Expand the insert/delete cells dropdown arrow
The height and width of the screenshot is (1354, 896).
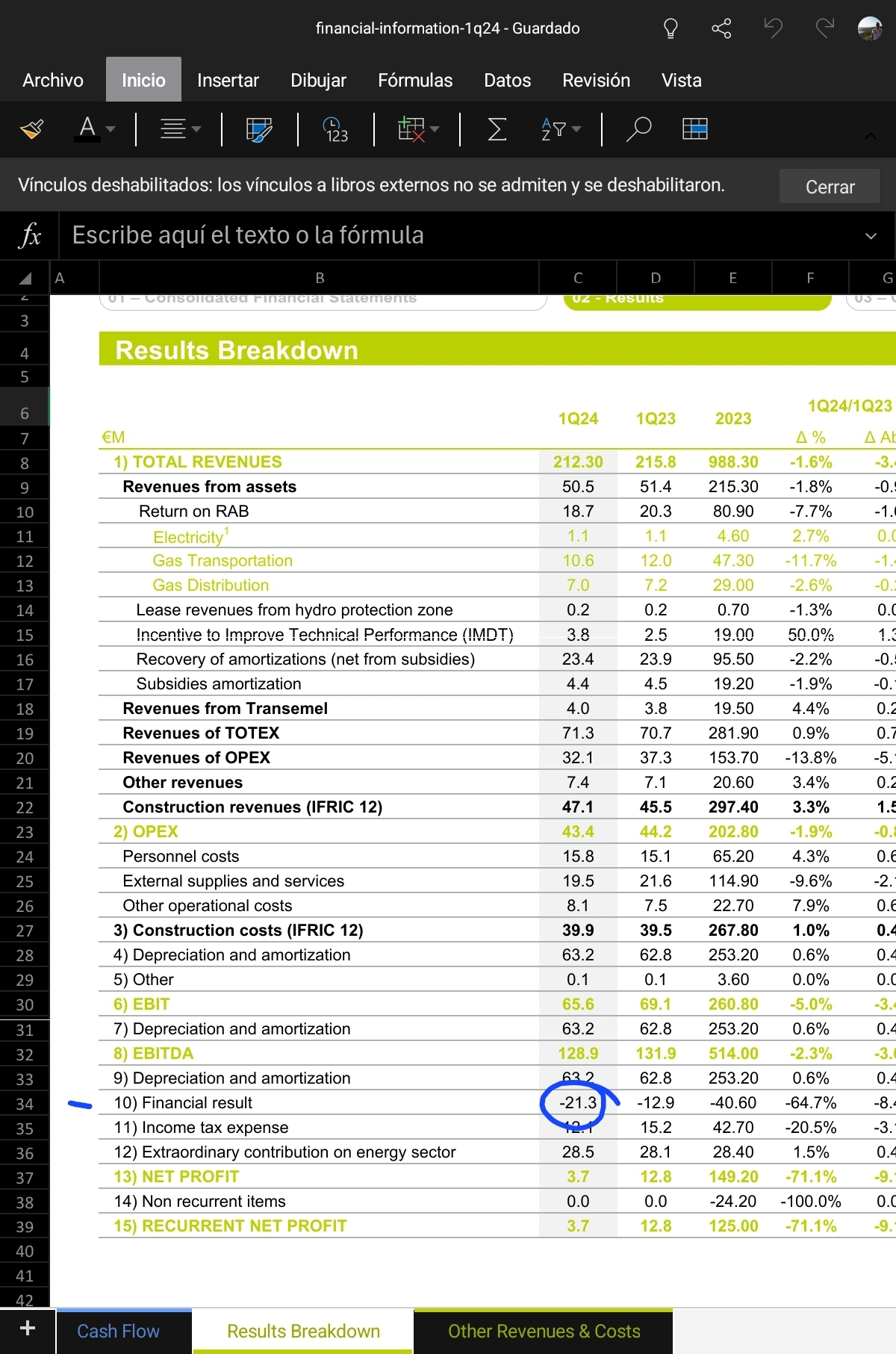point(435,129)
